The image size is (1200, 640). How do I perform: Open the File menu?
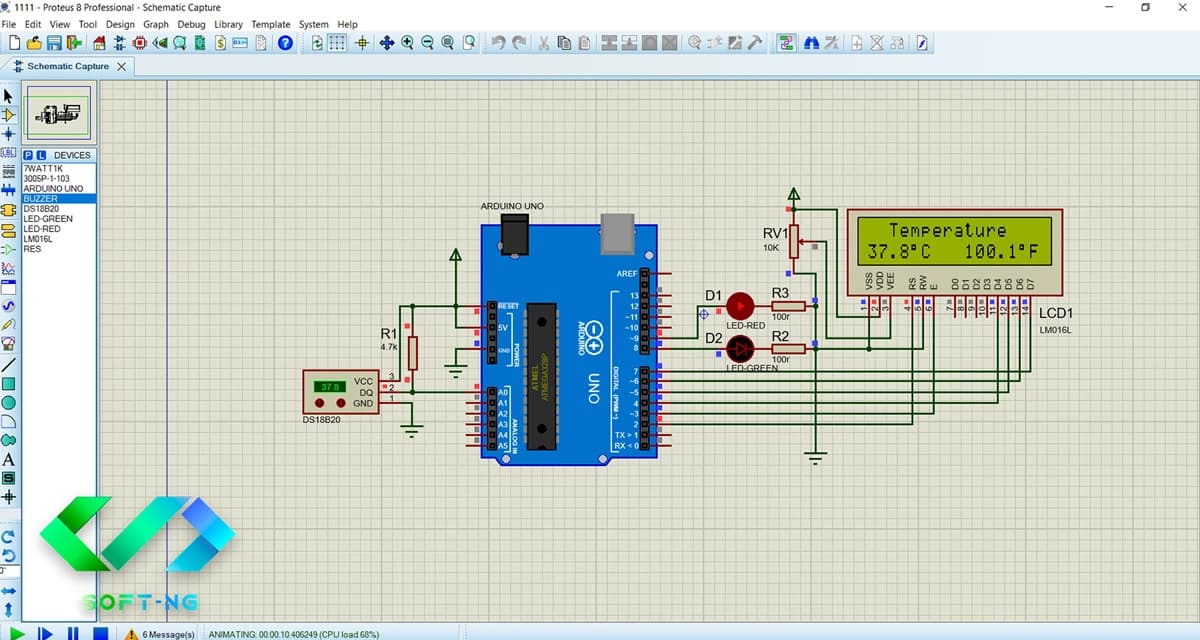point(9,24)
